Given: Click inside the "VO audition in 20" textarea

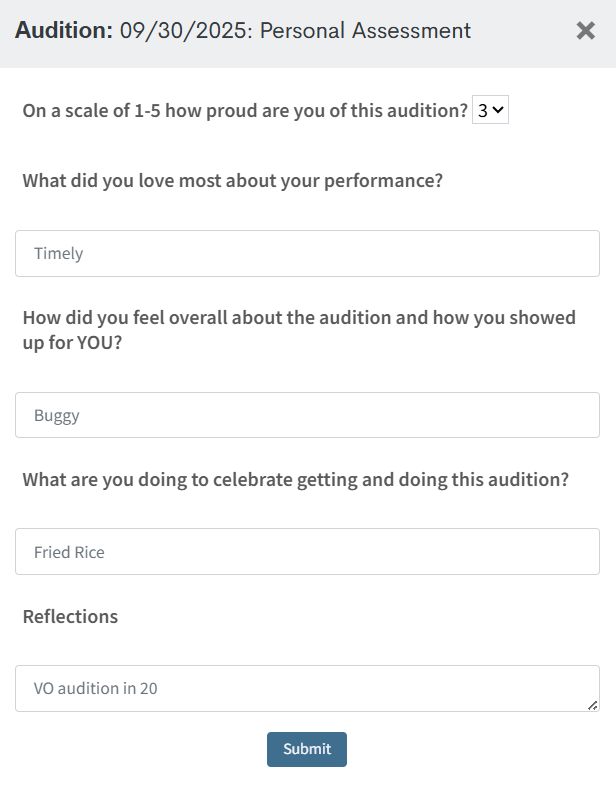Looking at the screenshot, I should click(300, 689).
